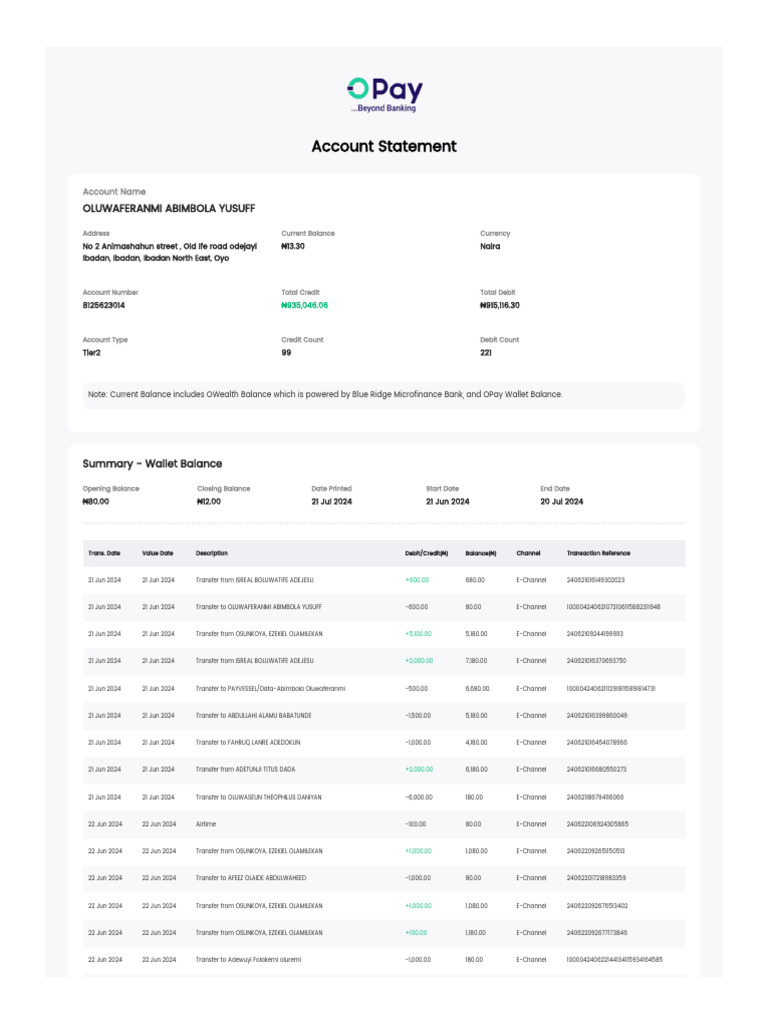Click the Tier2 account type value
This screenshot has width=768, height=1024.
coord(92,353)
